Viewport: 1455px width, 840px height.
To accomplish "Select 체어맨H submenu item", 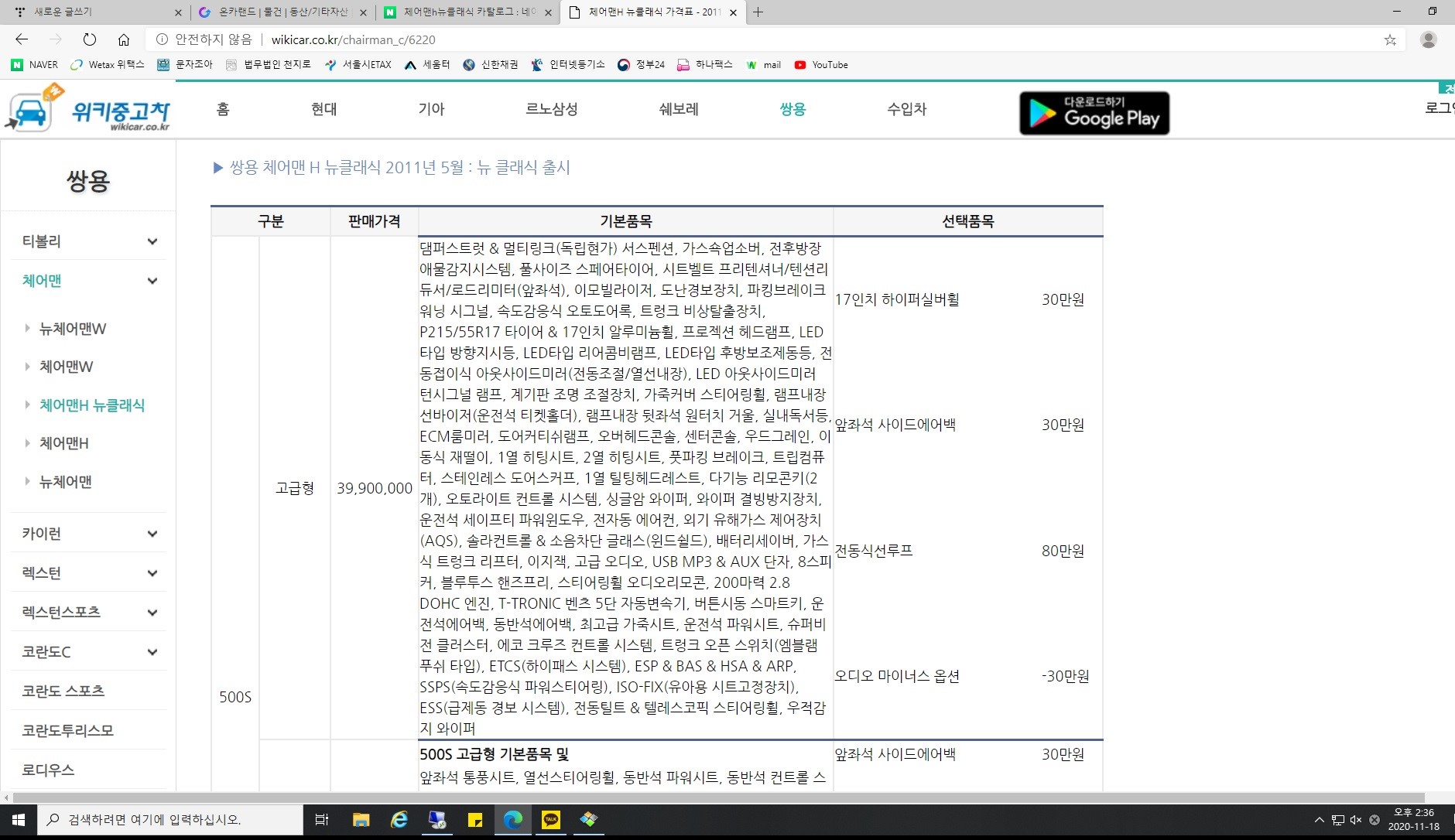I will pos(64,443).
